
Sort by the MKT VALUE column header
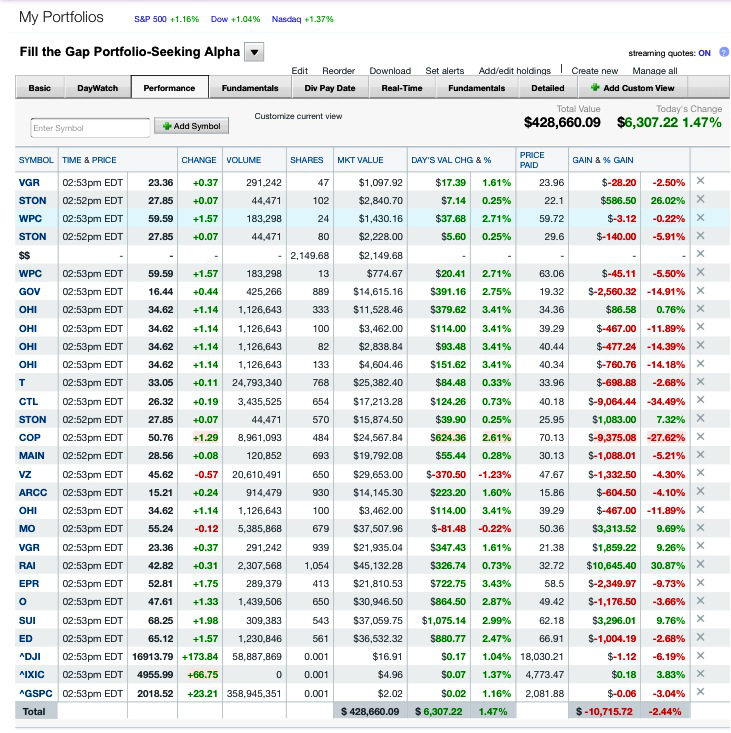coord(360,160)
